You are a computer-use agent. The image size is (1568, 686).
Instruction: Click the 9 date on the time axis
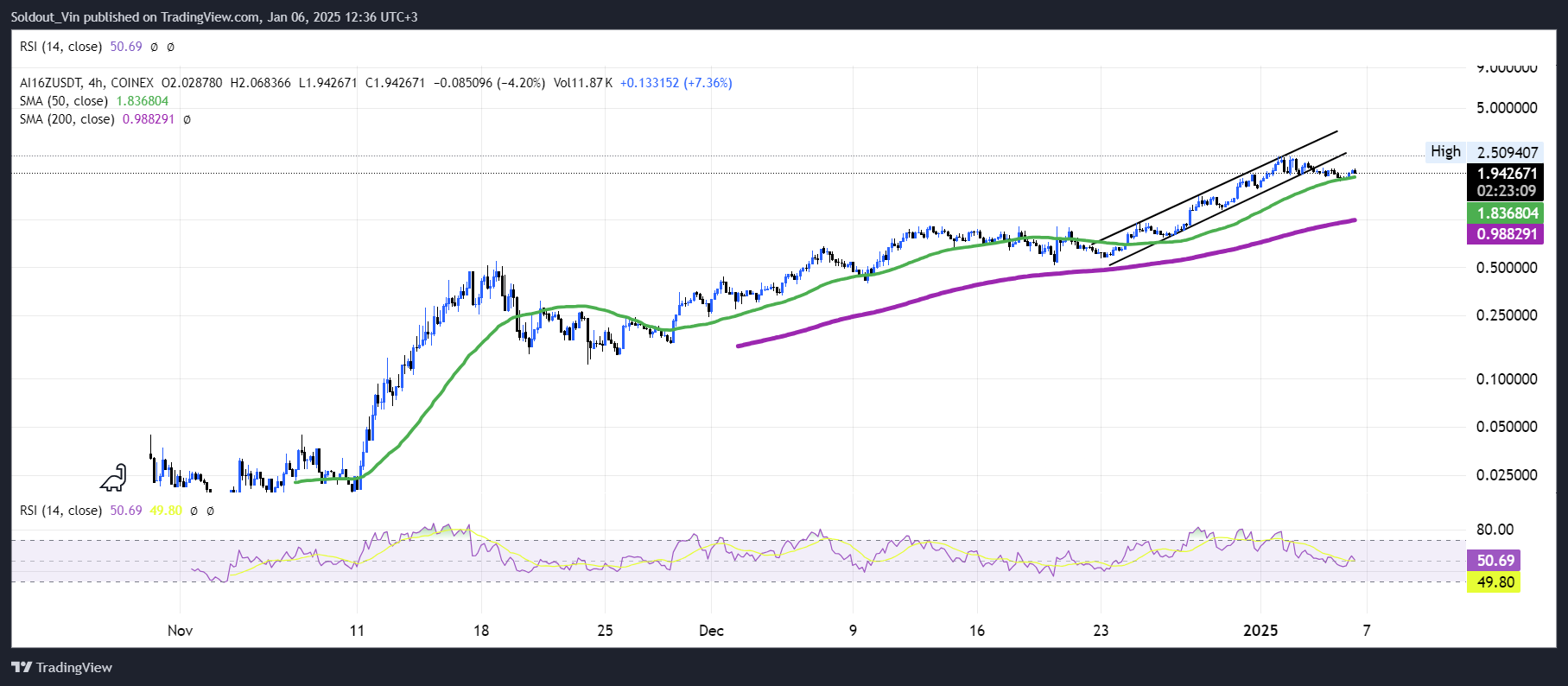[853, 631]
